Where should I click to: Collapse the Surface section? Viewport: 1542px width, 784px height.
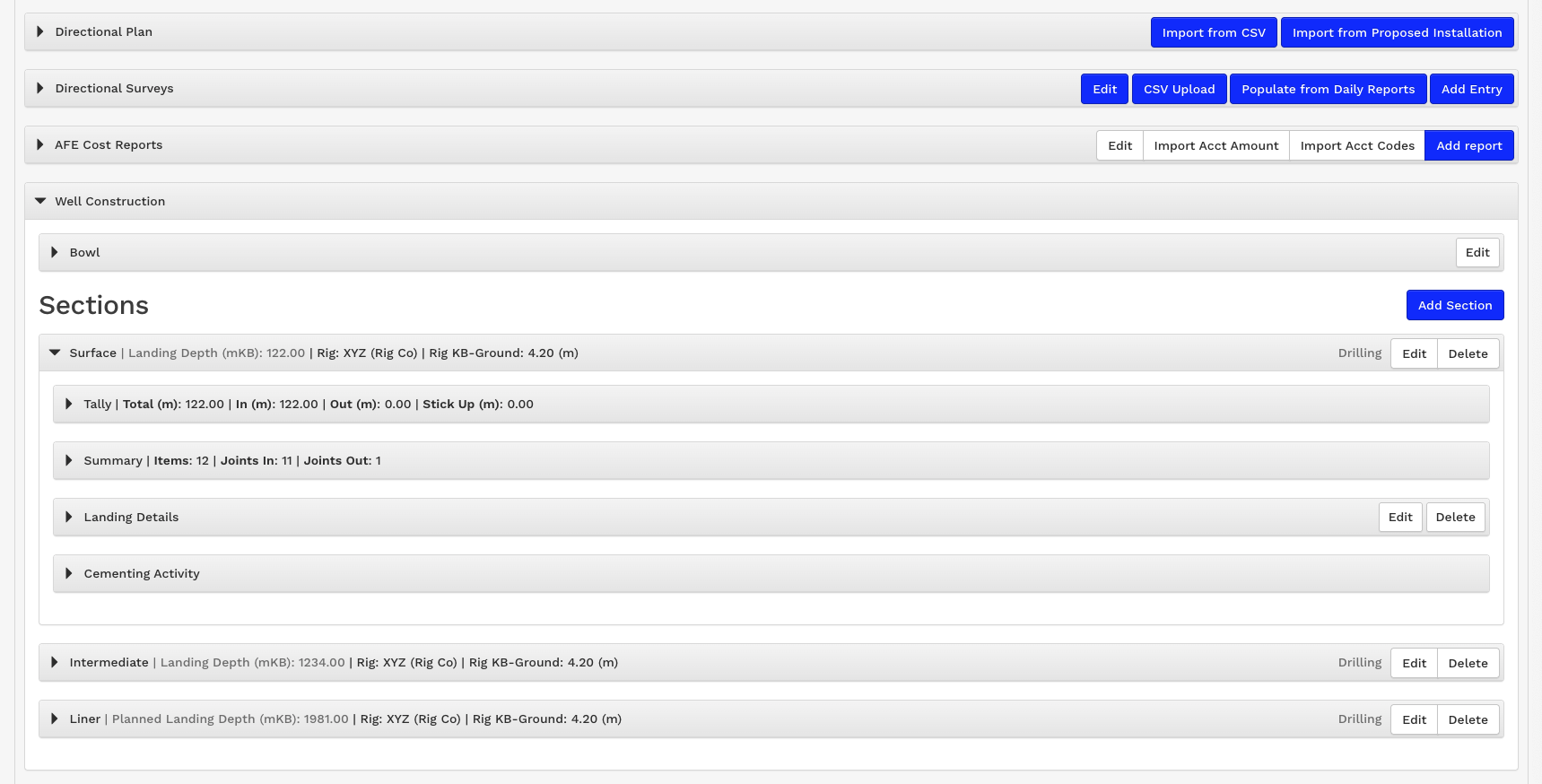[x=55, y=353]
